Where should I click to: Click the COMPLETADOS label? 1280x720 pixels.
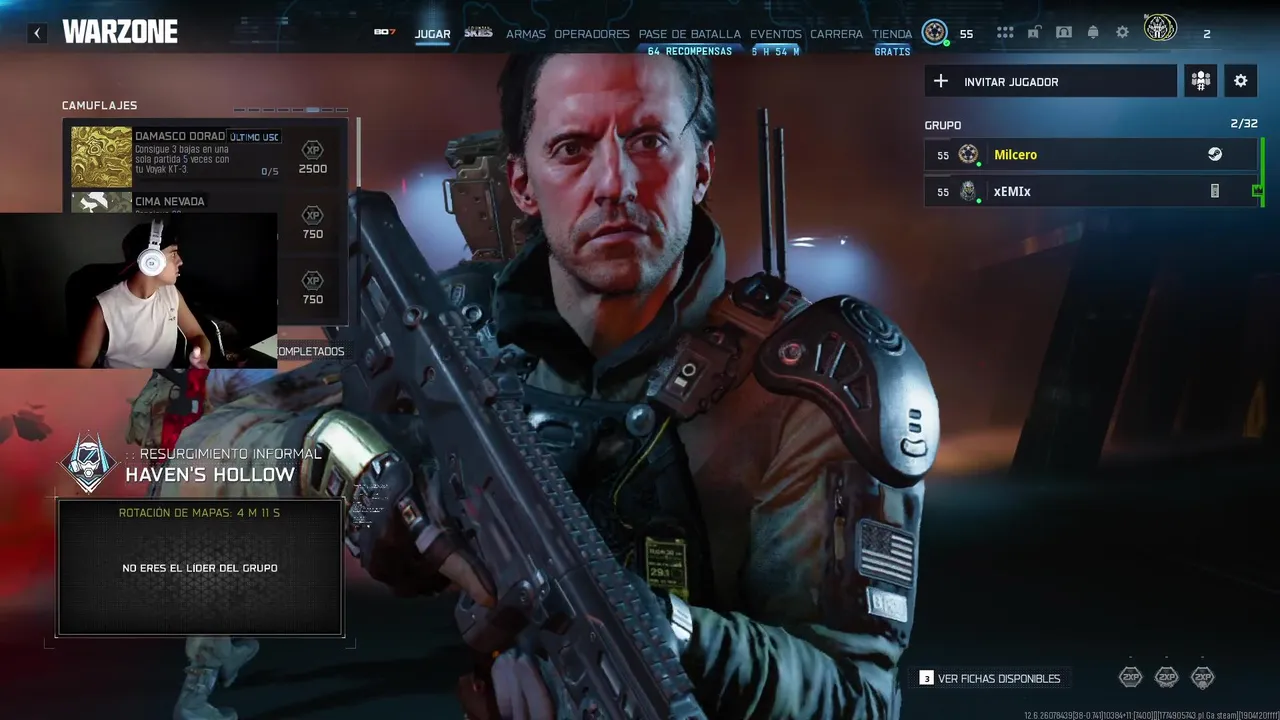coord(311,352)
